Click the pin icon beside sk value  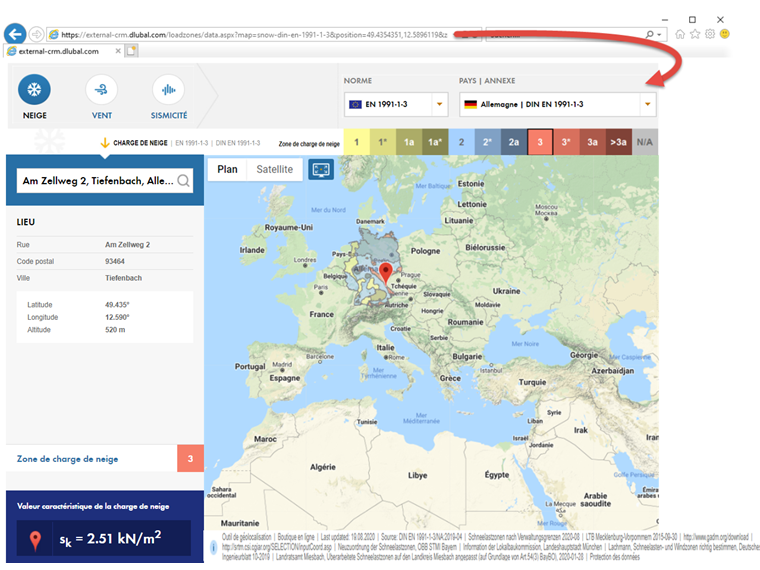click(x=35, y=540)
